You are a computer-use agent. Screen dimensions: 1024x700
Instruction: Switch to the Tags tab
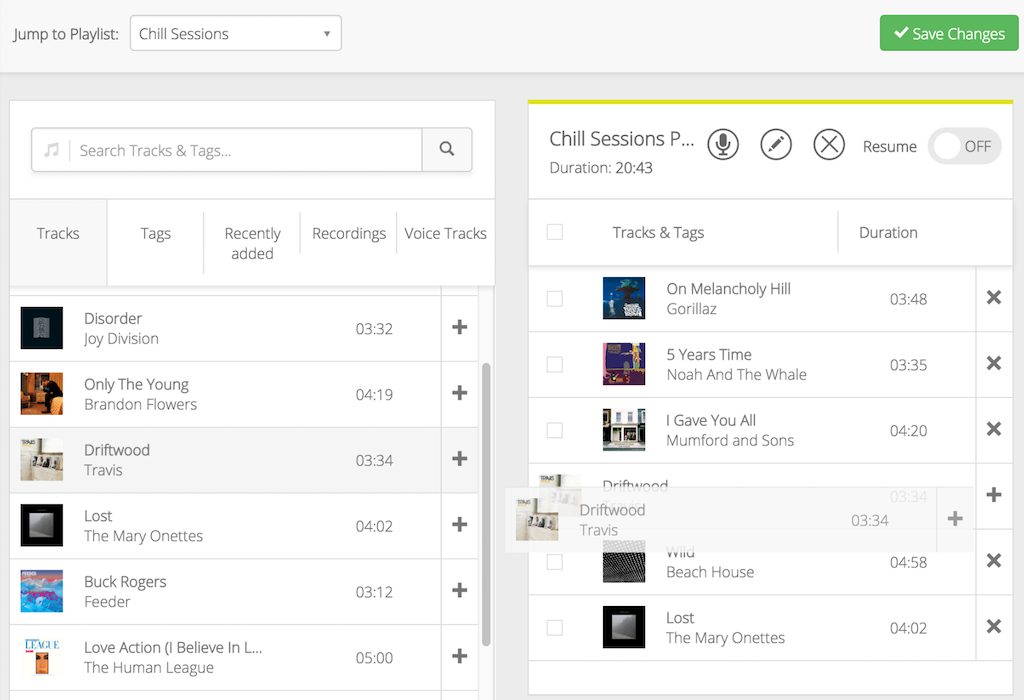coord(155,234)
